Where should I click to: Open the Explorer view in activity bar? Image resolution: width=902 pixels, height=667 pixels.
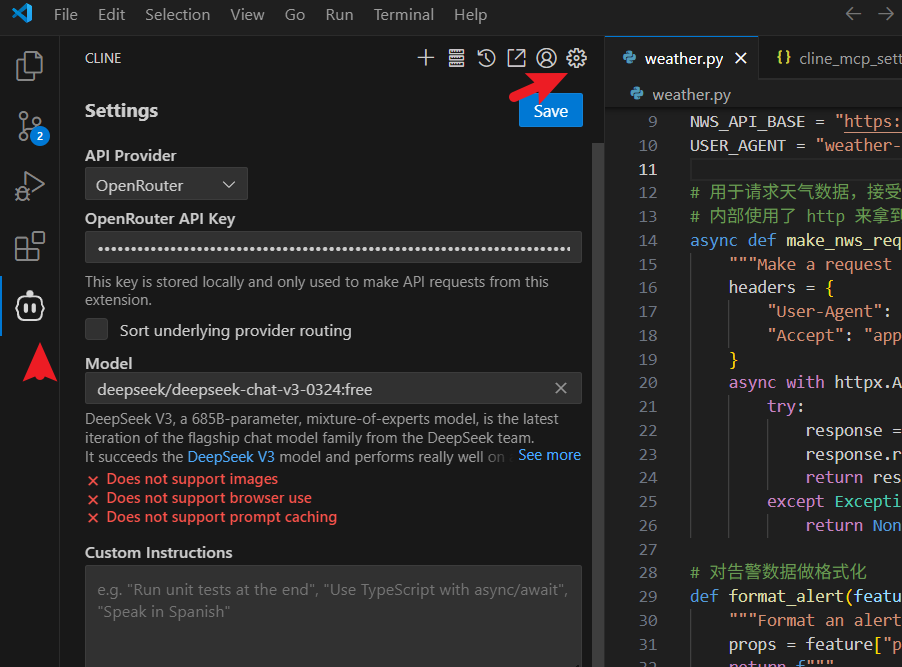(x=29, y=66)
